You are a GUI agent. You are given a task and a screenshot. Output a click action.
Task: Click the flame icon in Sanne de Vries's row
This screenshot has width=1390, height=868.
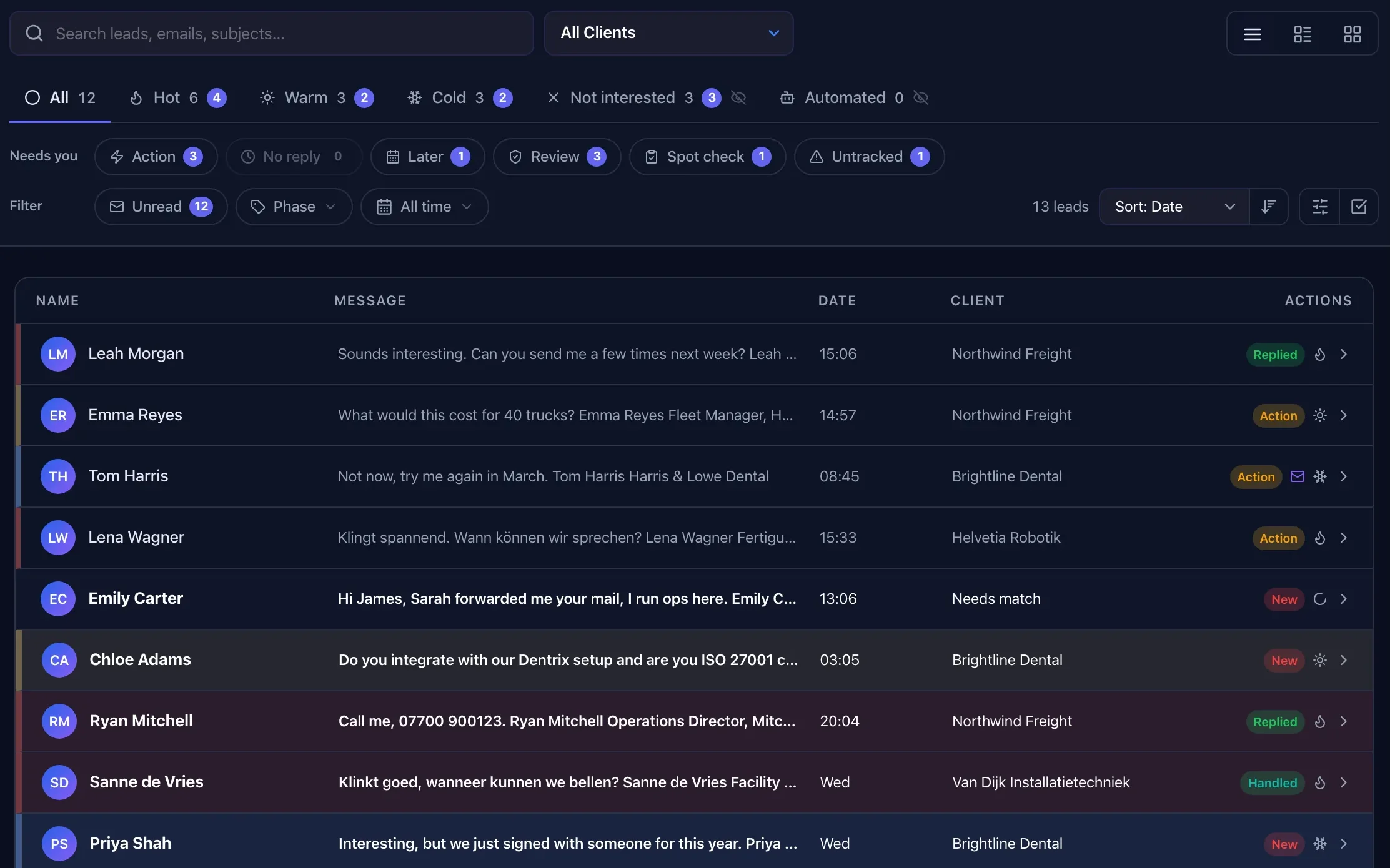click(1319, 782)
